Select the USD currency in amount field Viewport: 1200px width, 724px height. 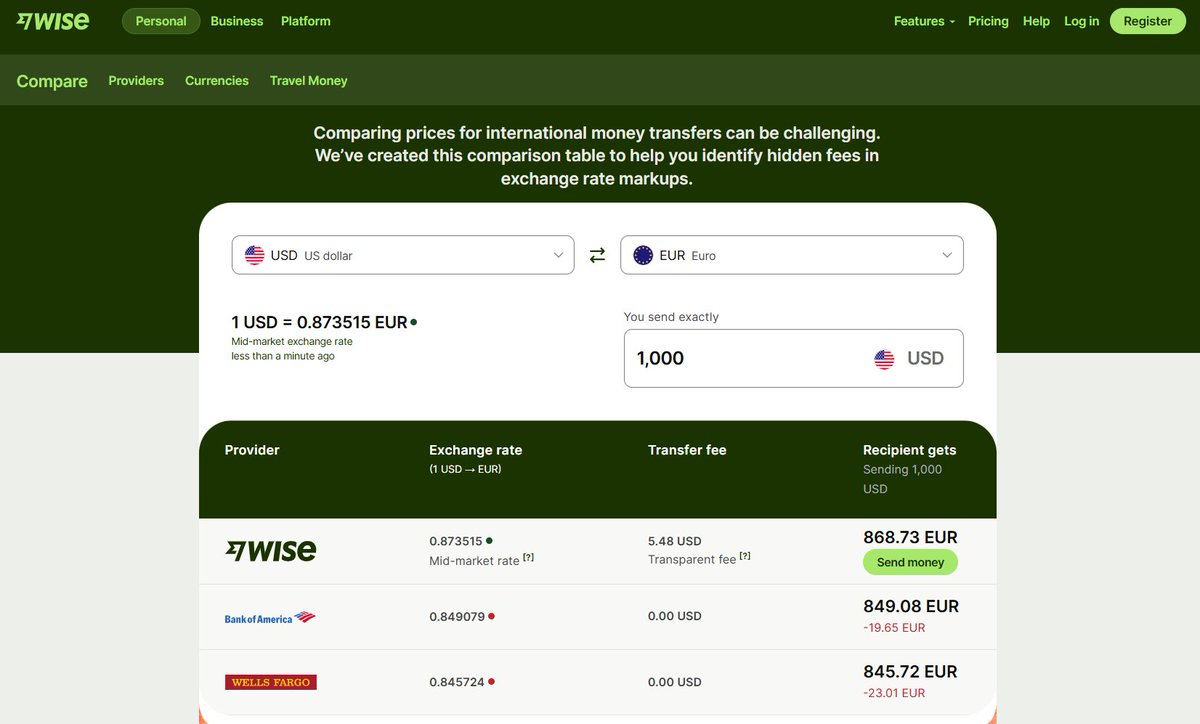coord(909,359)
